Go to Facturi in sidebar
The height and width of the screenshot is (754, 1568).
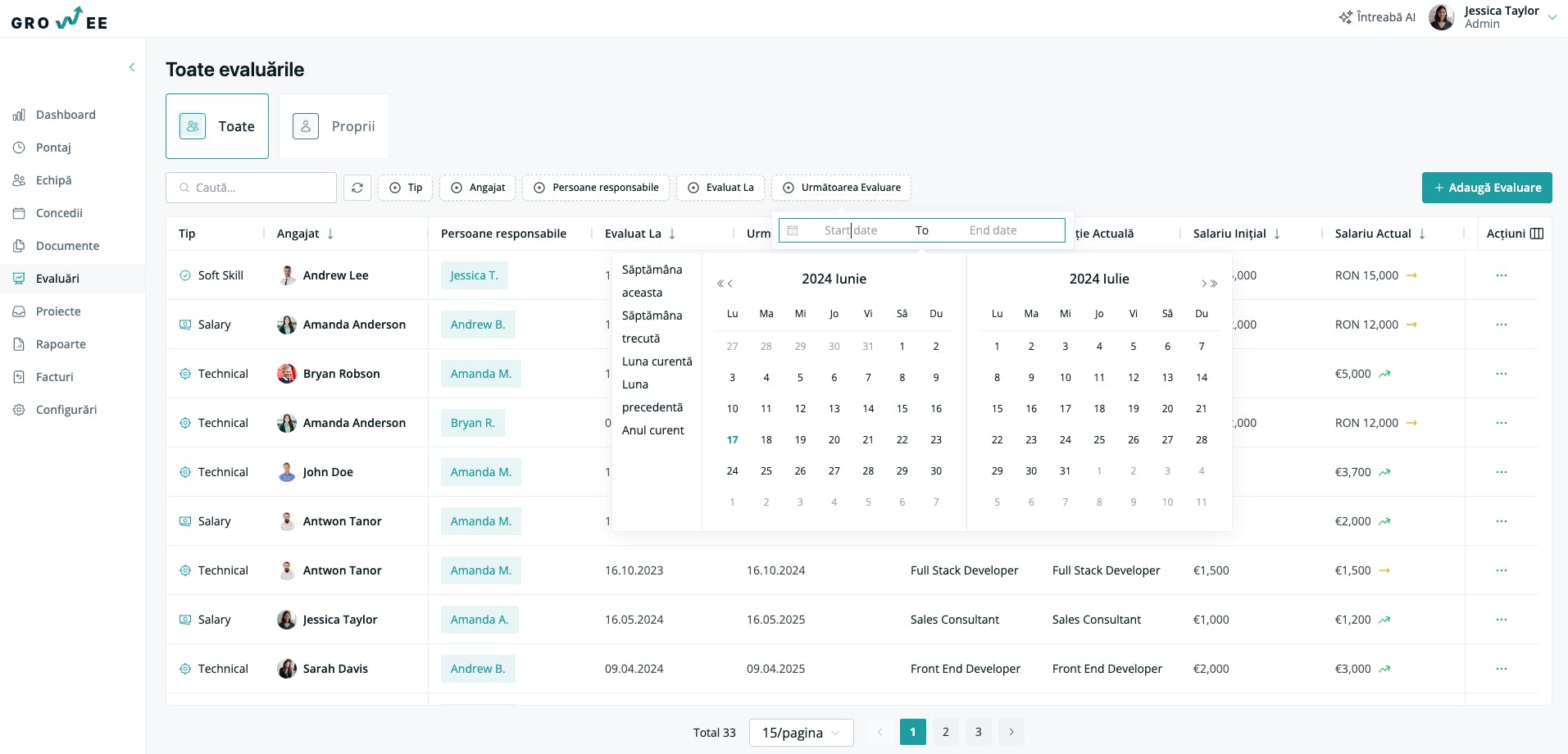click(54, 377)
